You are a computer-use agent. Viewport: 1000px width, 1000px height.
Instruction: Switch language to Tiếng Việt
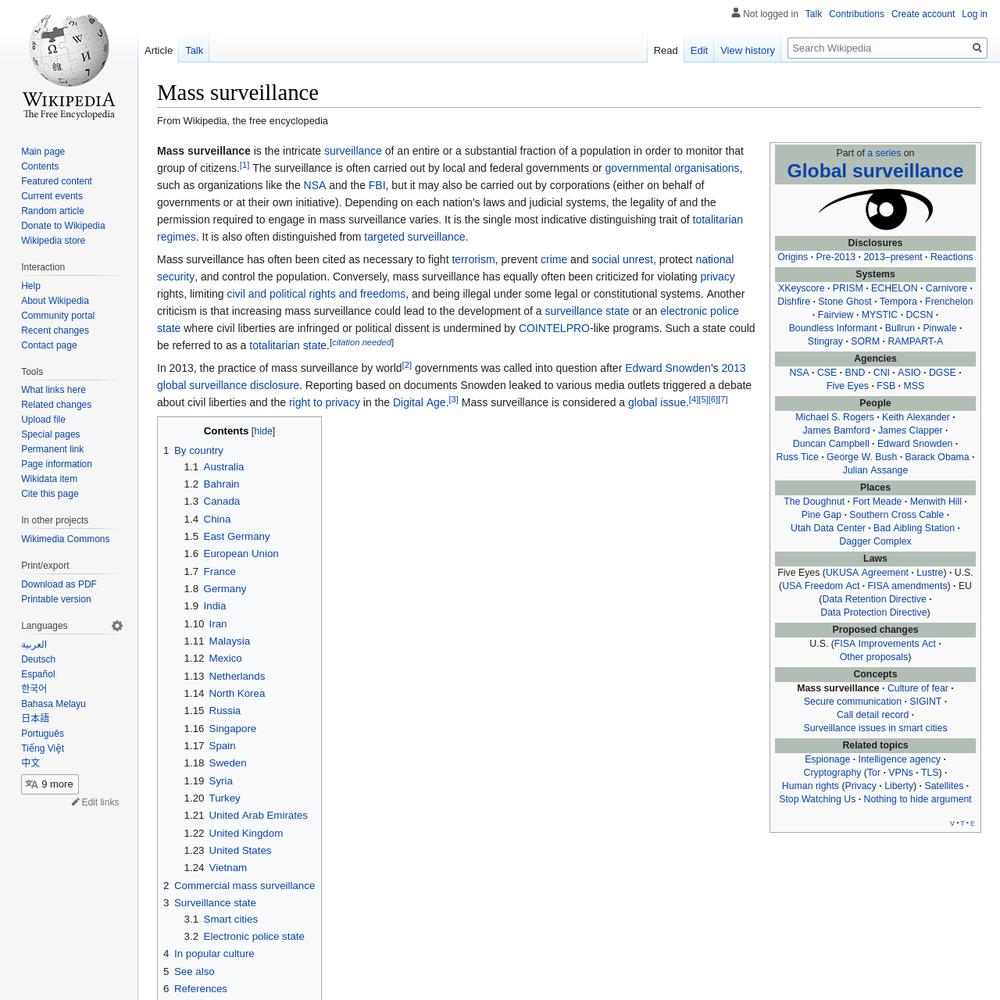(42, 748)
